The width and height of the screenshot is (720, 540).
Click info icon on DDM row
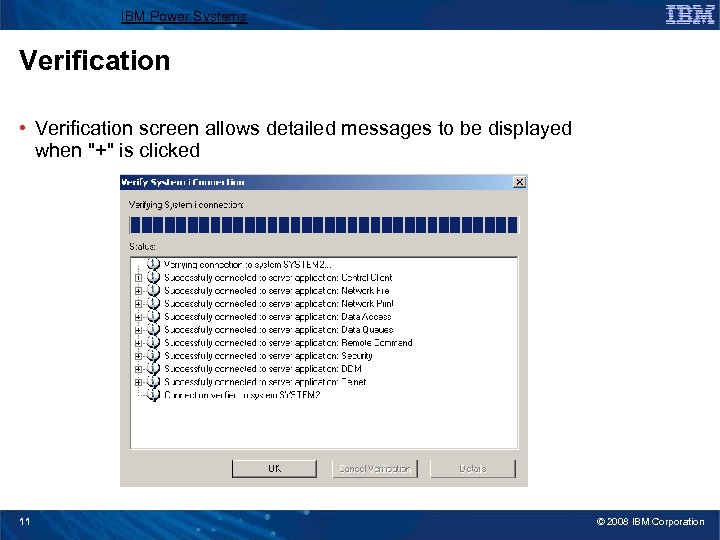point(153,368)
